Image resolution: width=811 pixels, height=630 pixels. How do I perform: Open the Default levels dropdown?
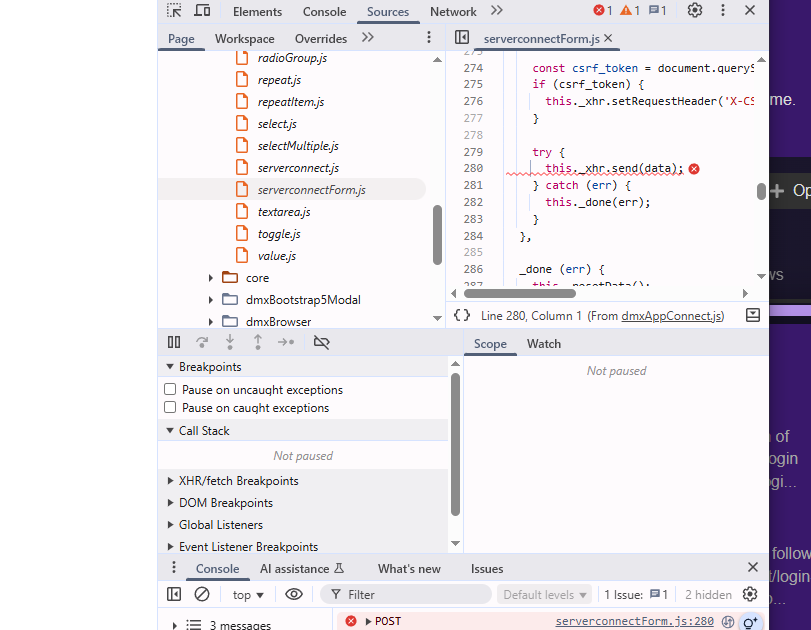pos(545,595)
